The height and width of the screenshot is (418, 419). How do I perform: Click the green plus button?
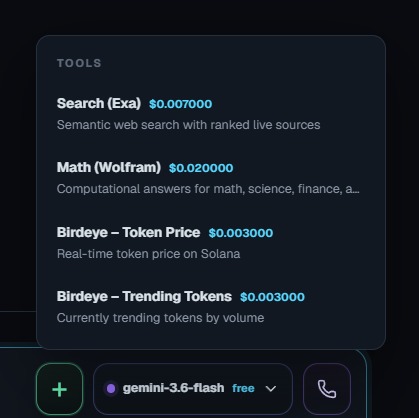pos(60,389)
